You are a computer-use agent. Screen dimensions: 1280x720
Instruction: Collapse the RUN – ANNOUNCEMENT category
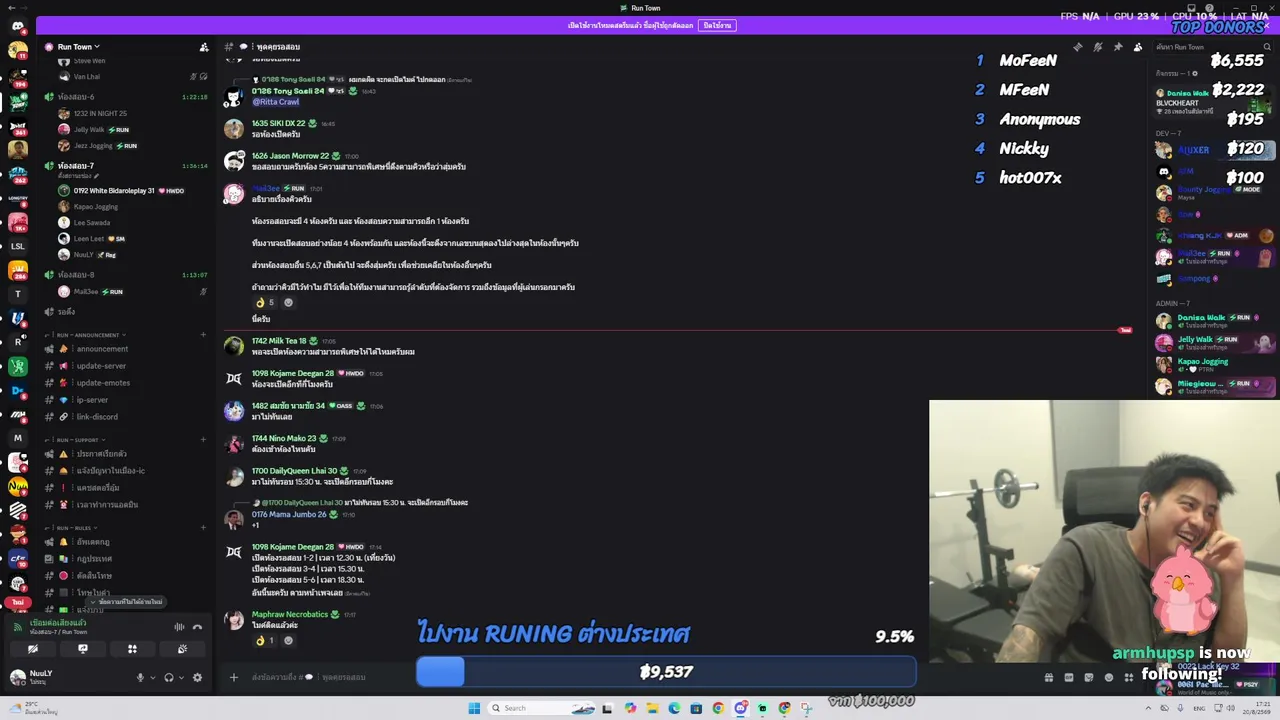click(88, 335)
